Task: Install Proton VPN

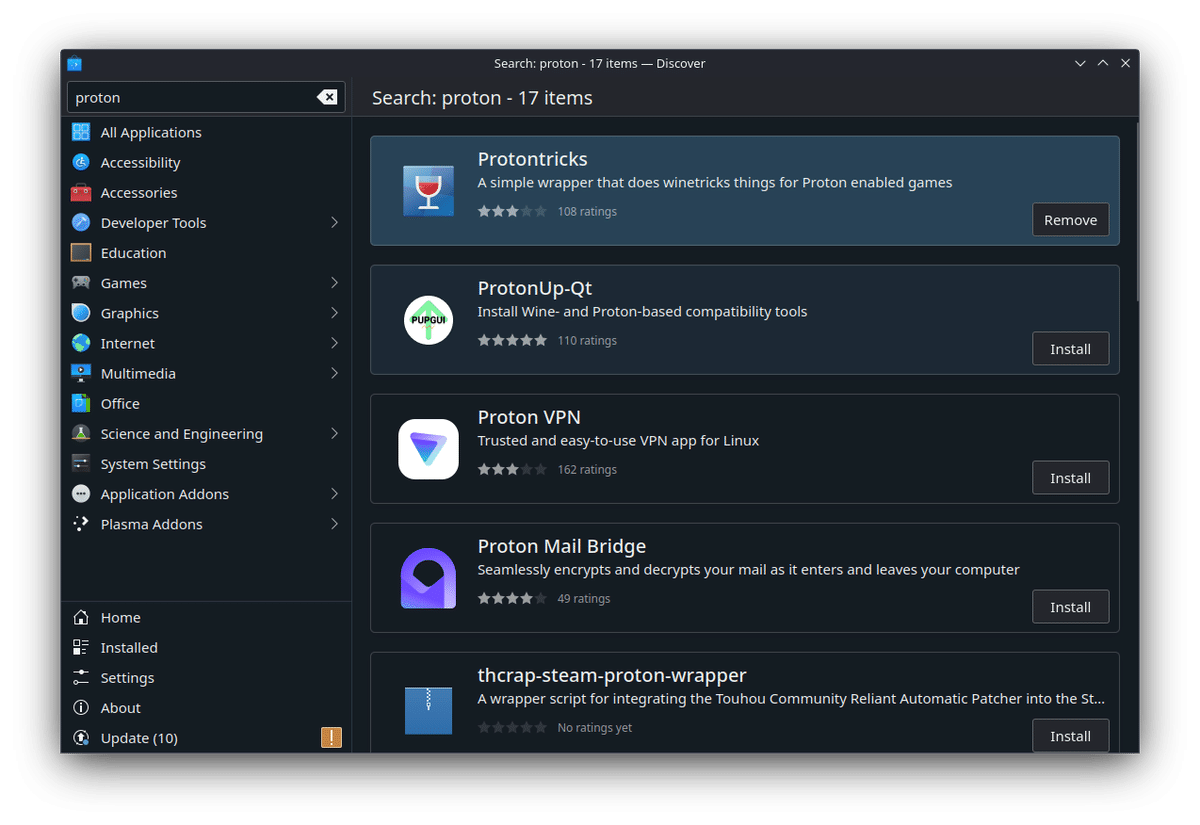Action: (x=1070, y=478)
